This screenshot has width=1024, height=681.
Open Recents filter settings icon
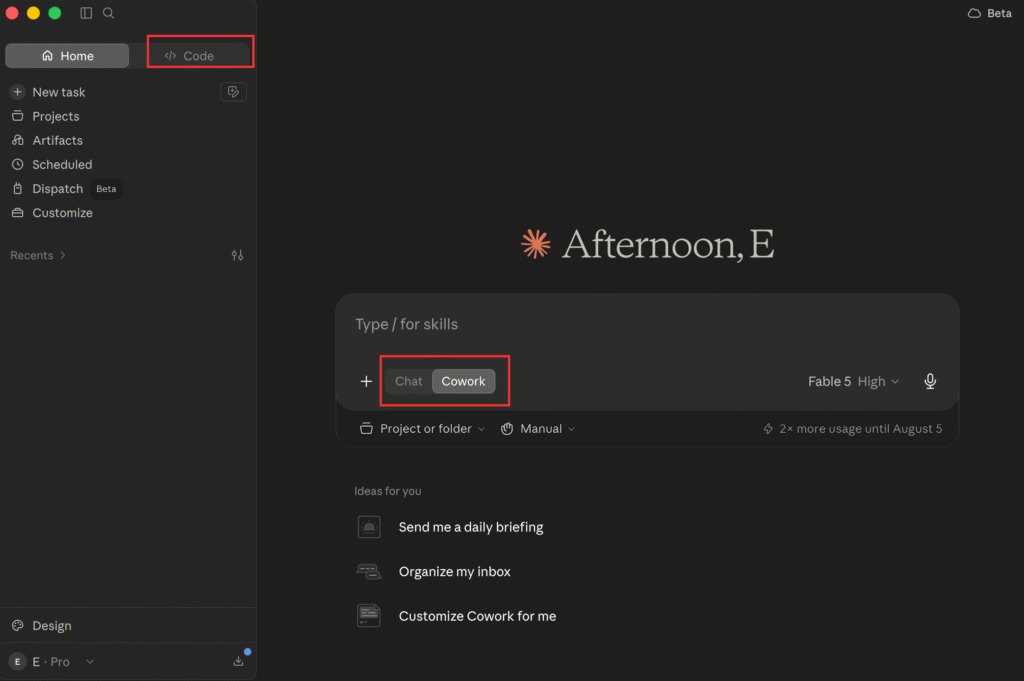coord(238,255)
